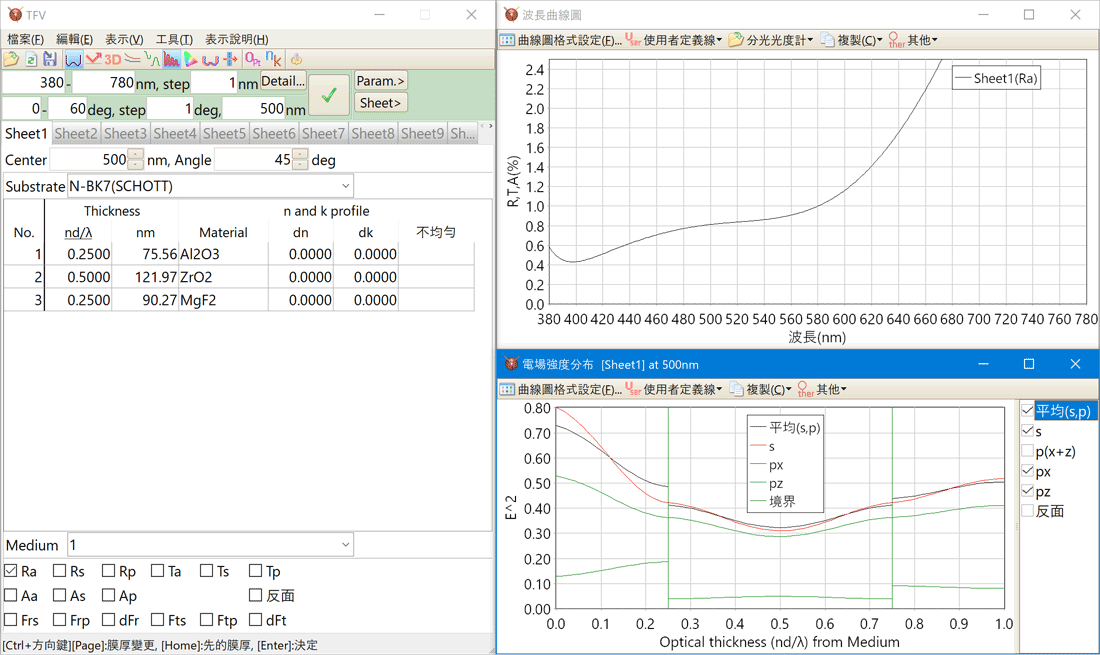
Task: Click the electric field distribution histogram icon
Action: (171, 60)
